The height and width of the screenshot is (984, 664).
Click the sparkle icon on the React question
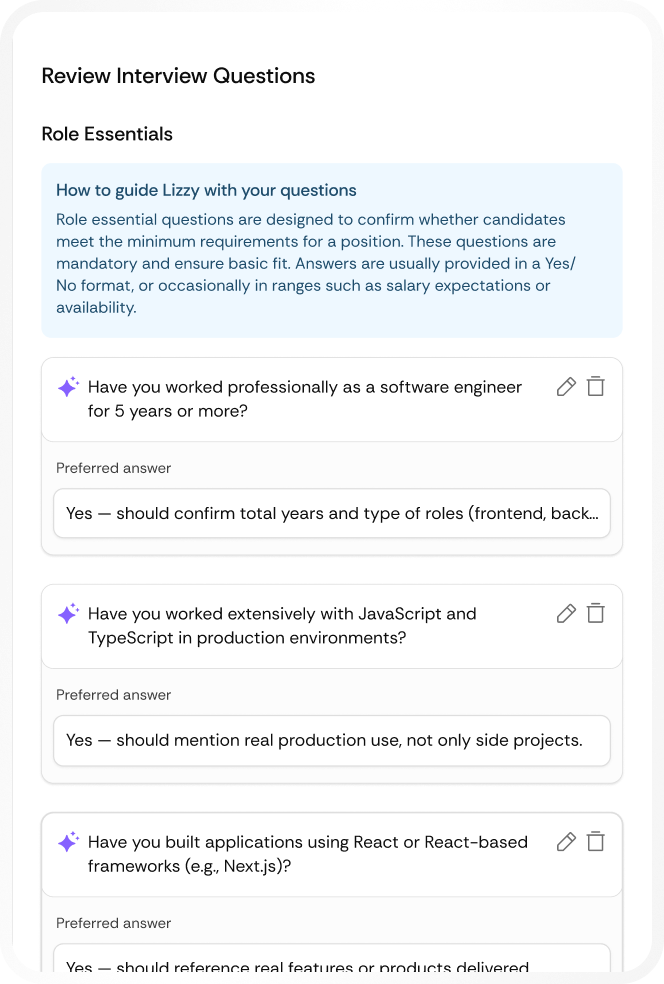[67, 841]
